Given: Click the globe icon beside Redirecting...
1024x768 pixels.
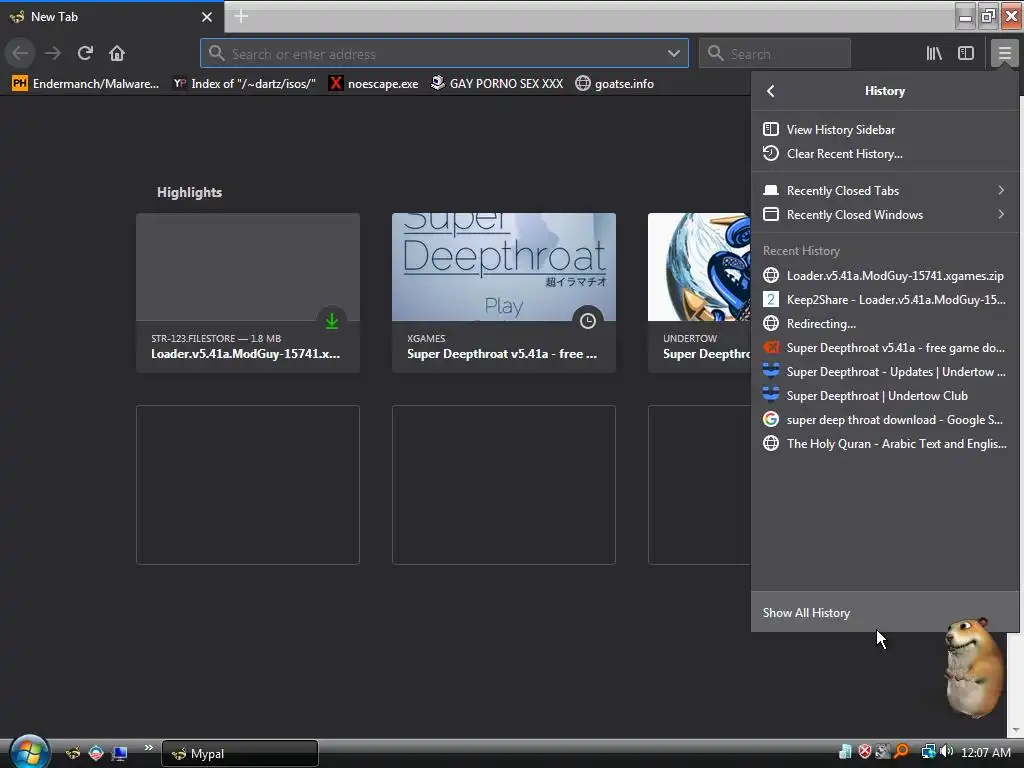Looking at the screenshot, I should [771, 324].
